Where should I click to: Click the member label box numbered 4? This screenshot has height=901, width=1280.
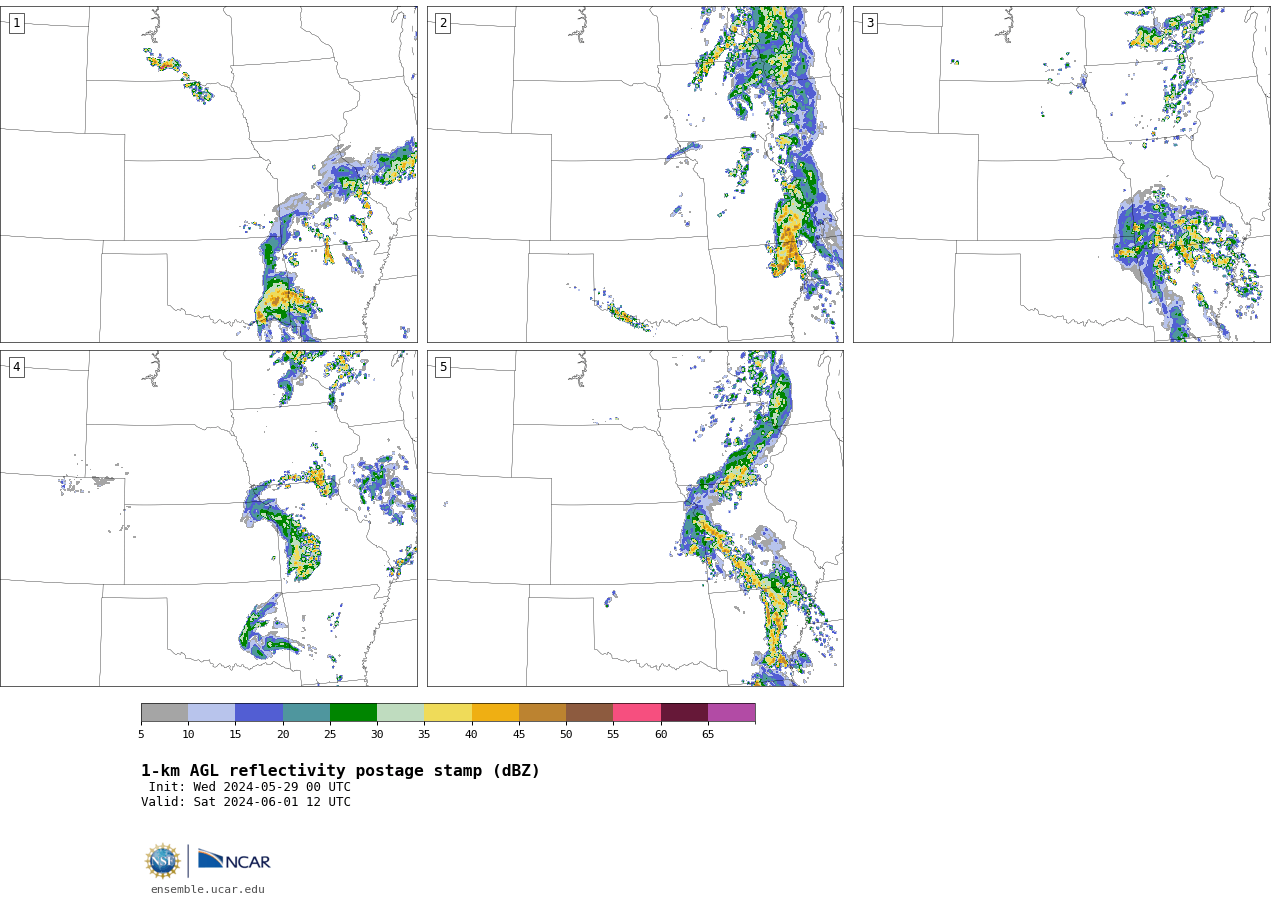16,367
